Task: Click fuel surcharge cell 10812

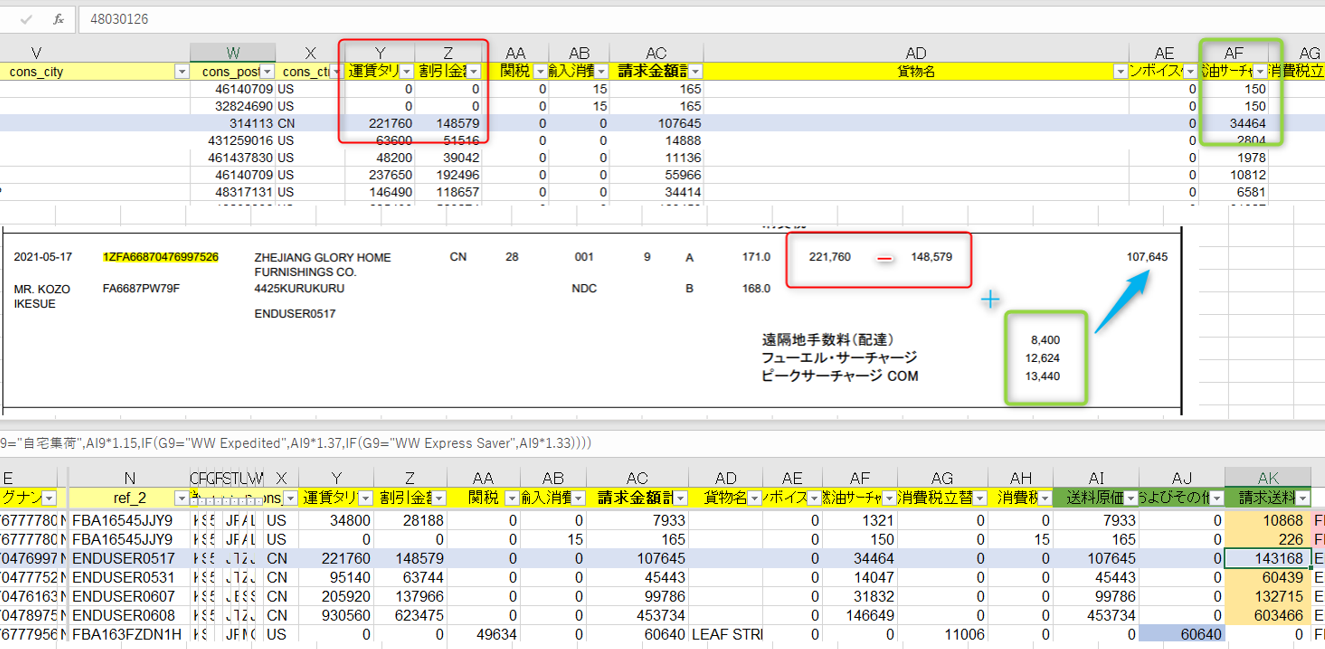Action: tap(1234, 175)
